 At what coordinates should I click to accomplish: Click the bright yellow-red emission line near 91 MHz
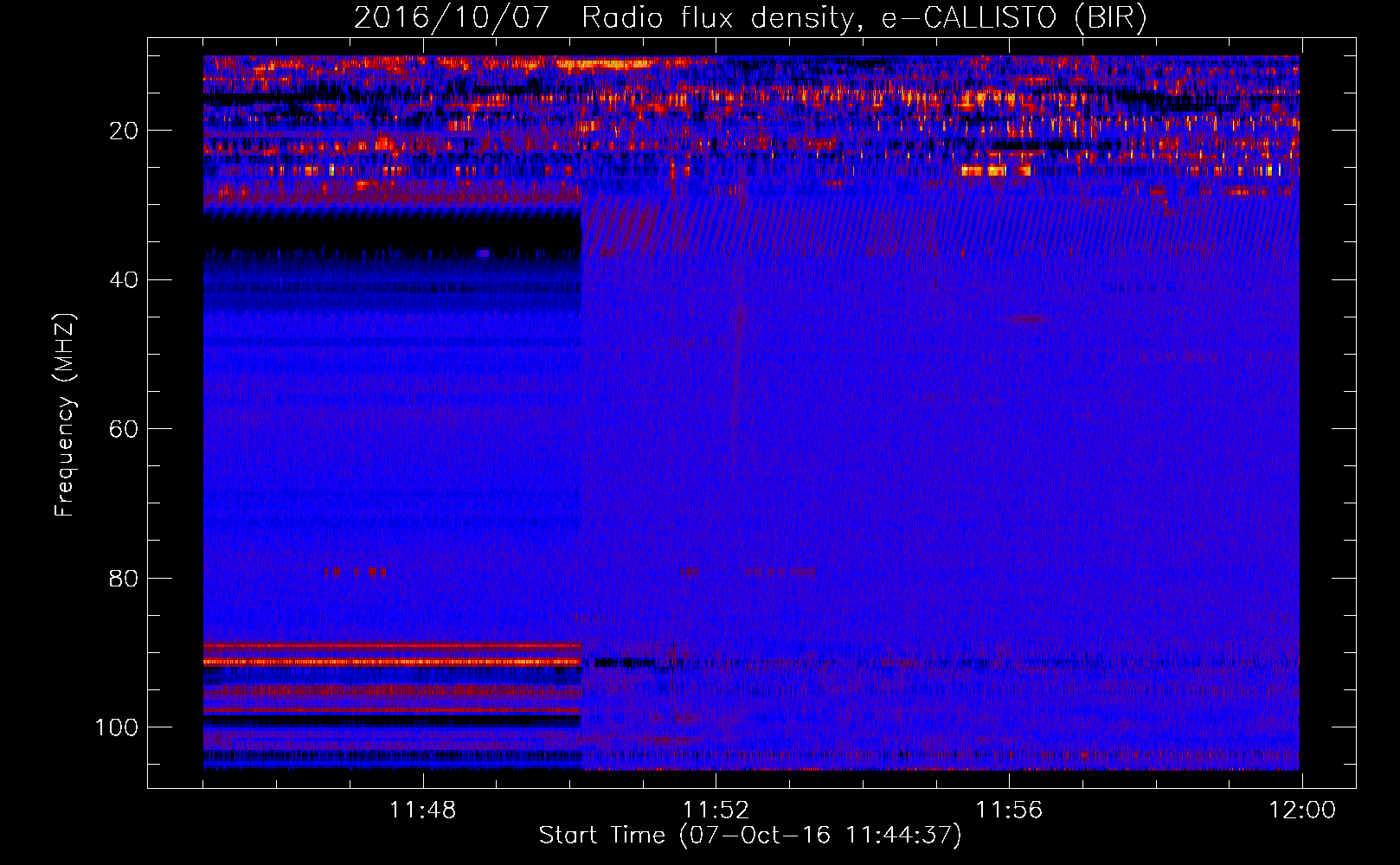point(392,662)
